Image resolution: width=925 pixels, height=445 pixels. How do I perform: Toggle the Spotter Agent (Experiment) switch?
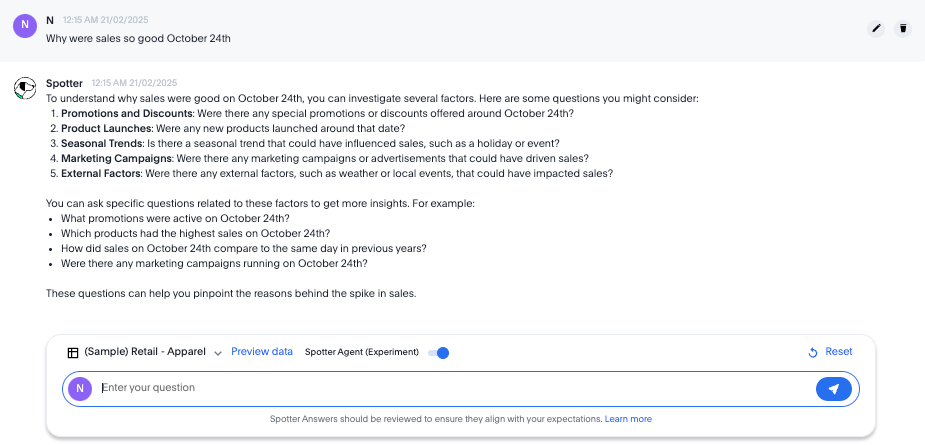point(439,352)
